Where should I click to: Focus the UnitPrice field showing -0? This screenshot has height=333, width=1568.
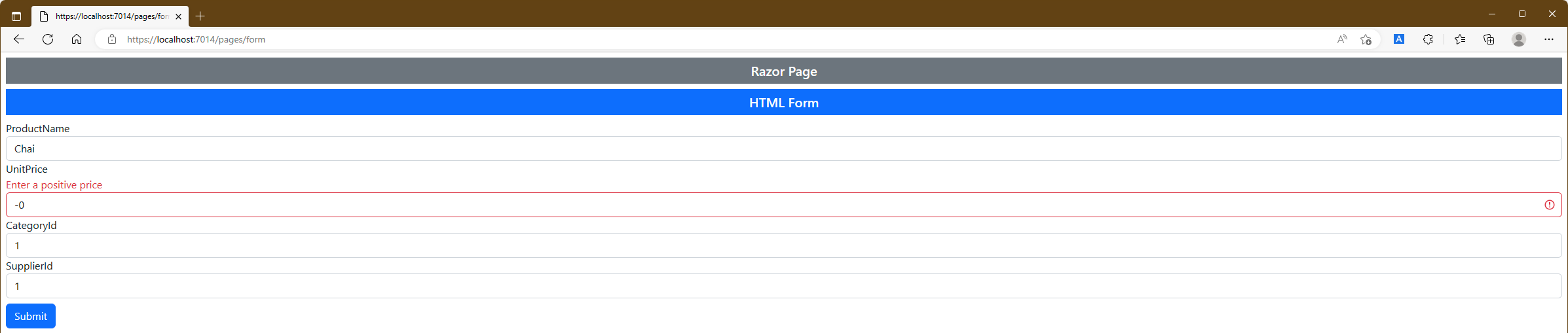pos(784,205)
